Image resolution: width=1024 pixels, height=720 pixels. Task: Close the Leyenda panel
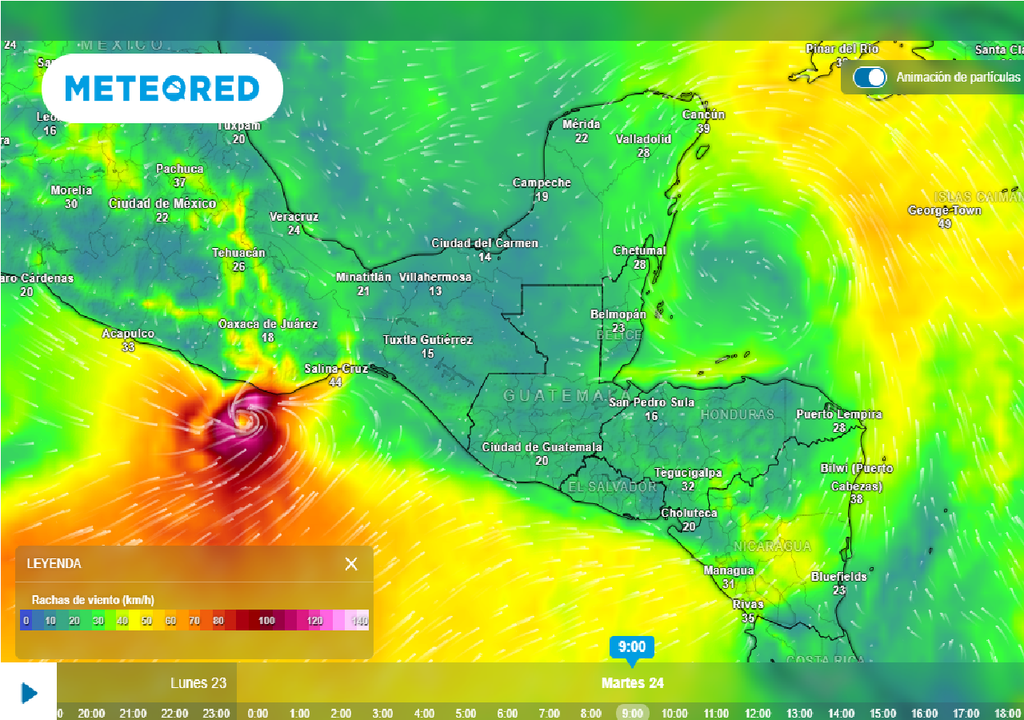[351, 564]
